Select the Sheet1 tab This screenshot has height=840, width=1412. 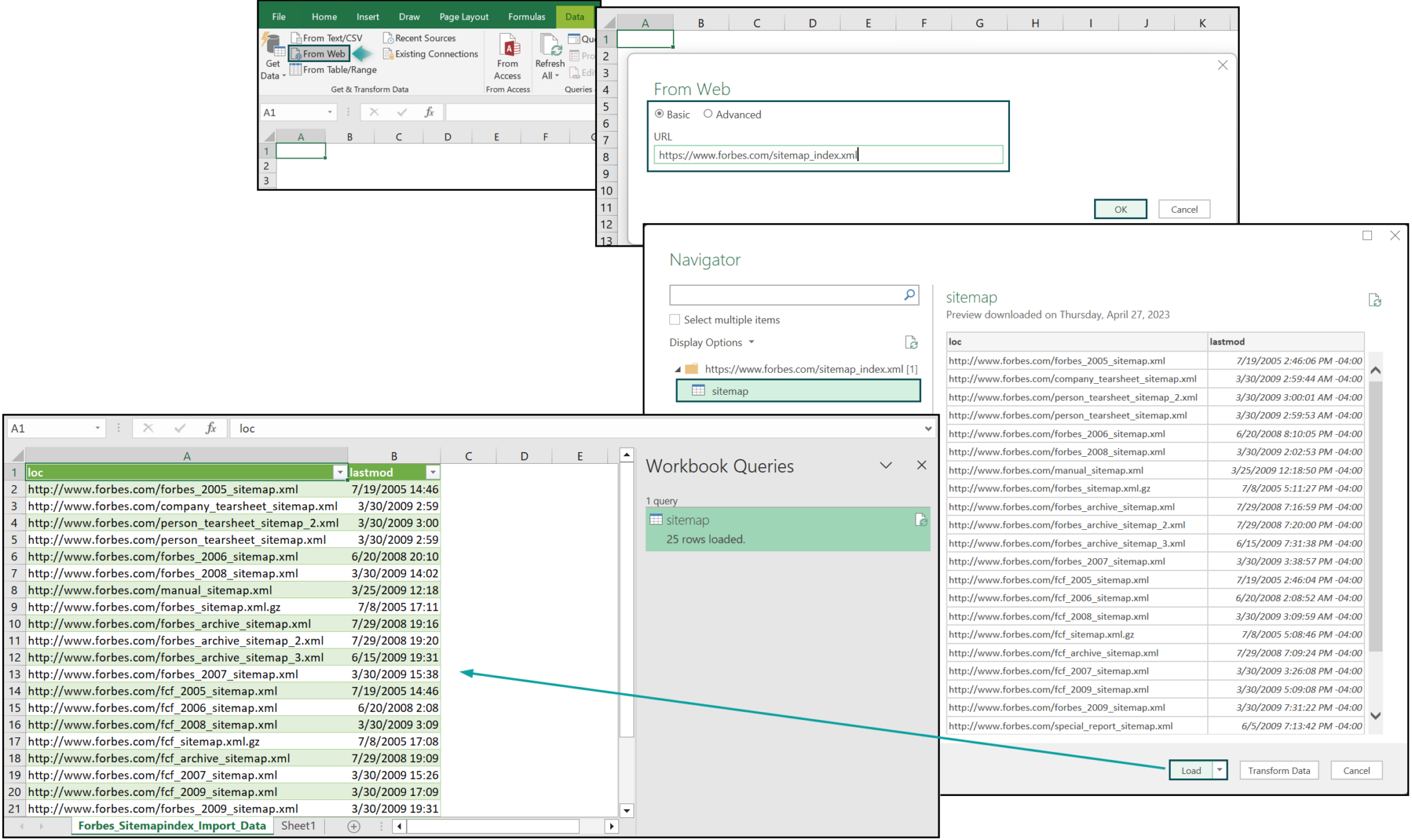click(x=298, y=825)
